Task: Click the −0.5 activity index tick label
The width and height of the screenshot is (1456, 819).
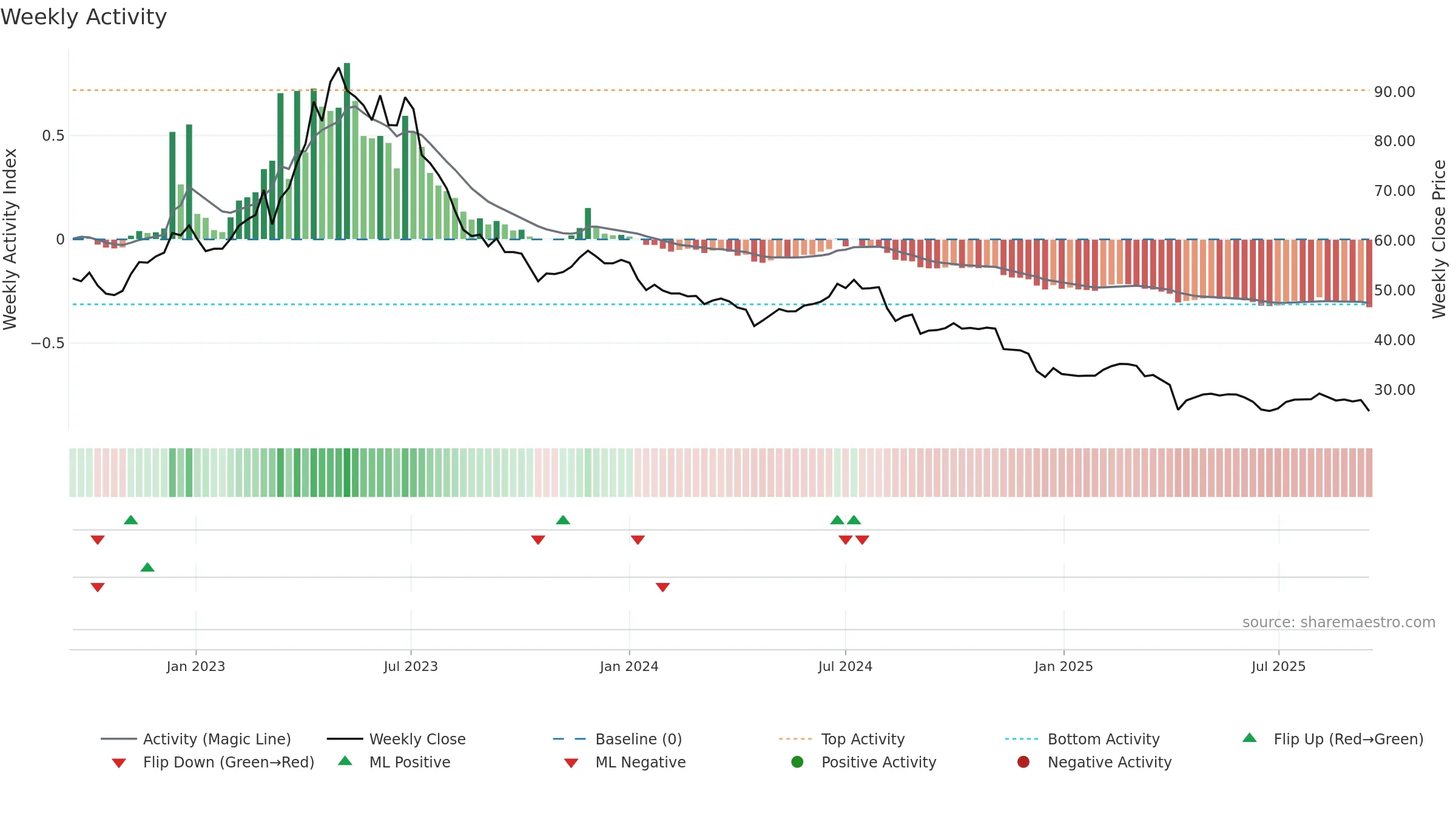Action: [x=47, y=343]
